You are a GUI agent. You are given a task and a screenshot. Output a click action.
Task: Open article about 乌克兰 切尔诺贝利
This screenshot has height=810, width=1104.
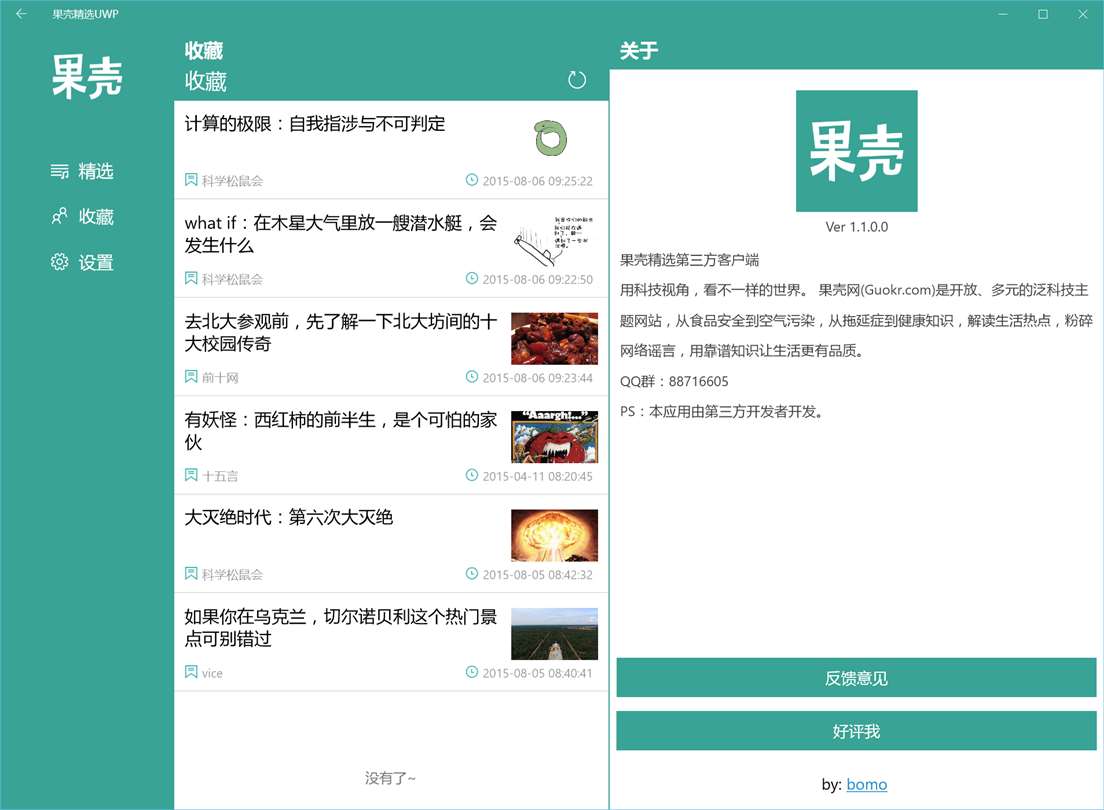point(391,642)
